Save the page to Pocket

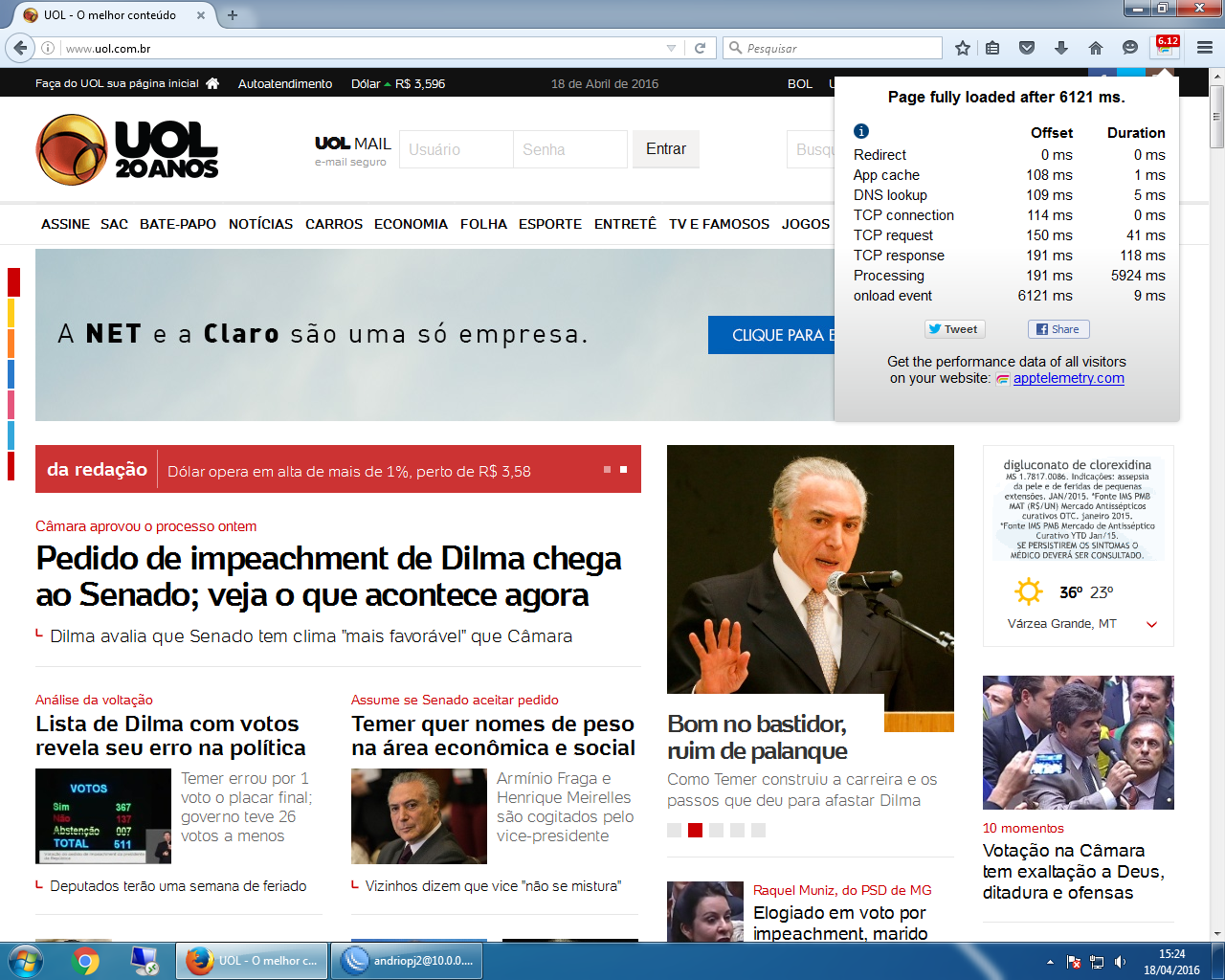(1027, 48)
